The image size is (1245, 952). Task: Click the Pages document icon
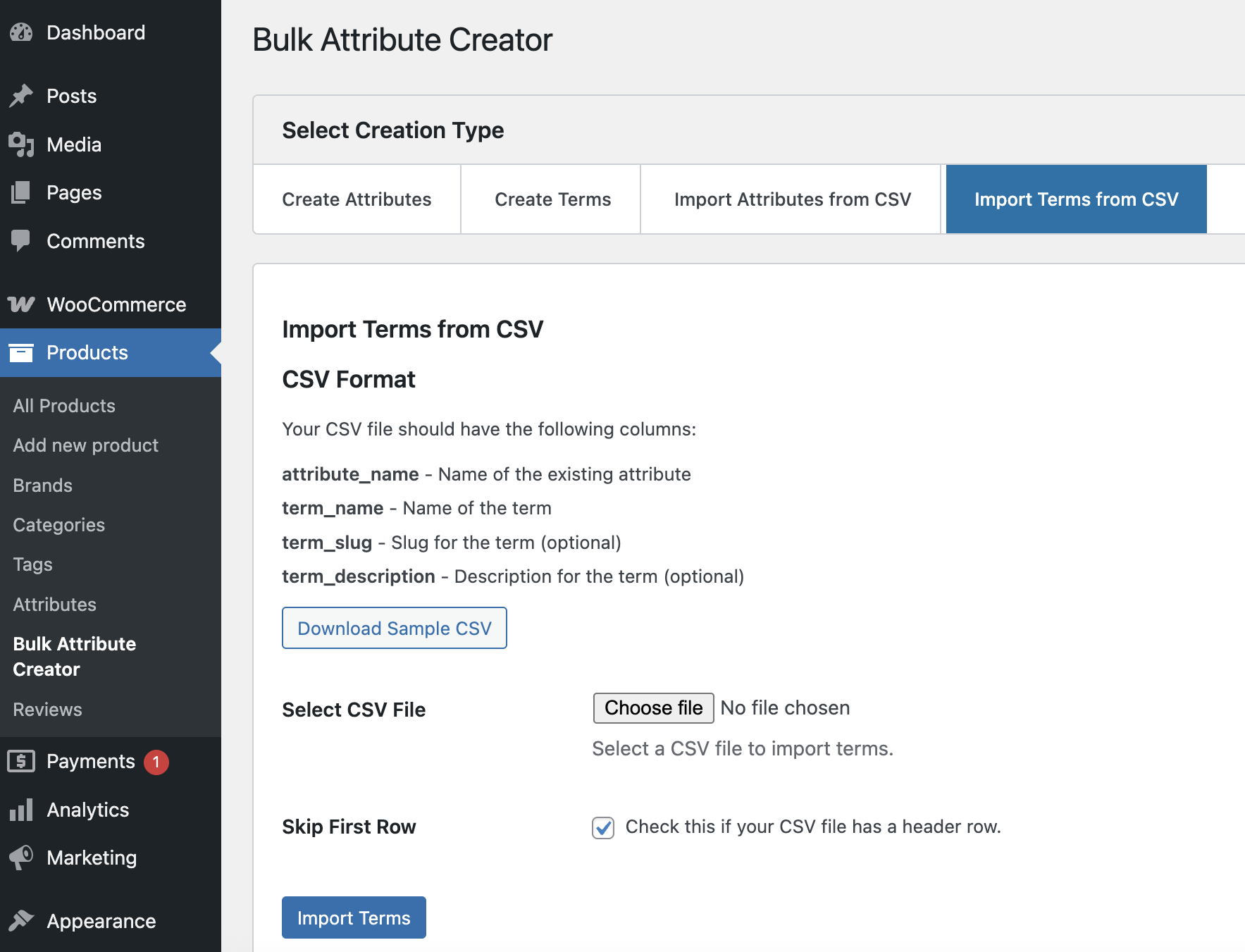(x=21, y=192)
